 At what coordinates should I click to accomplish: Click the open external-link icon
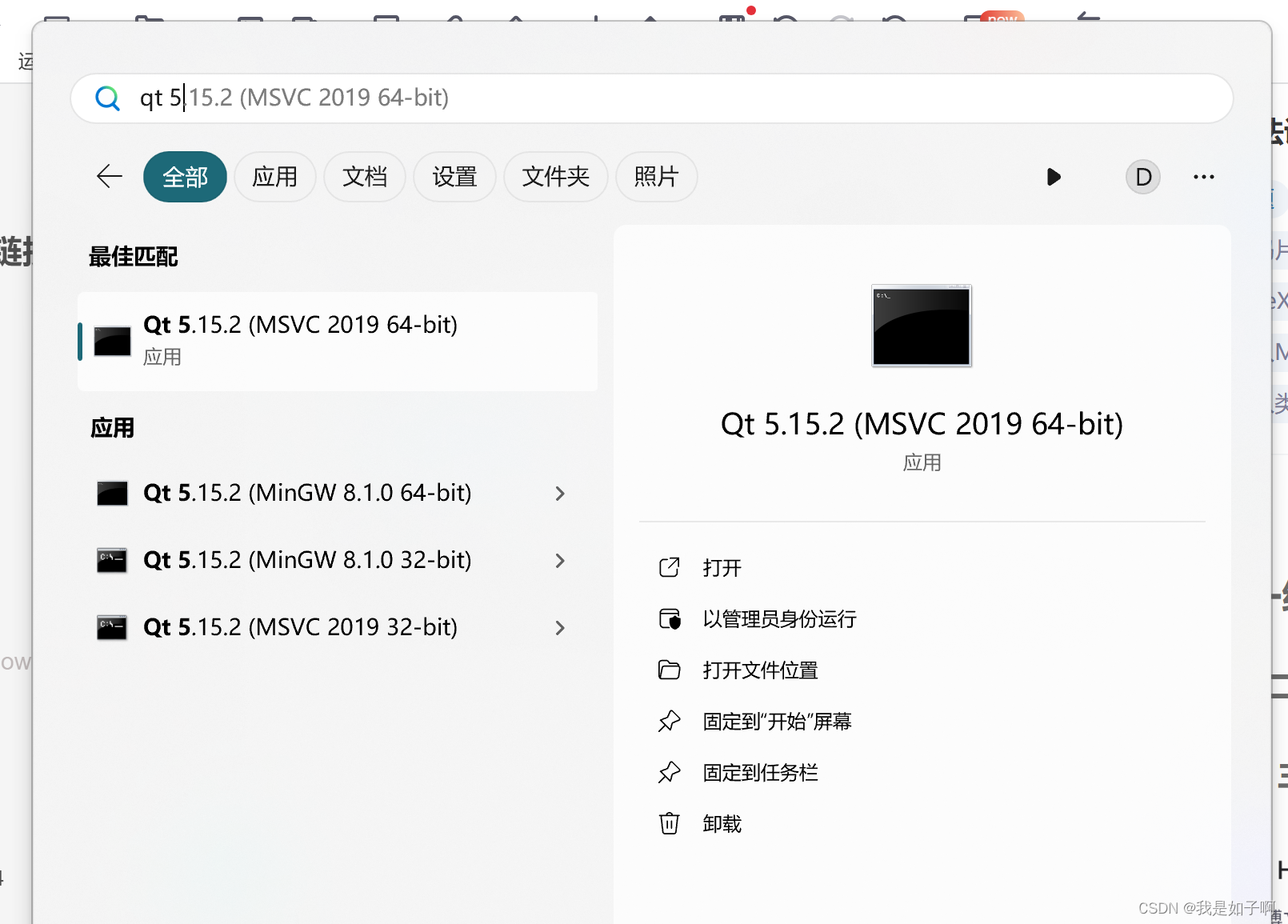tap(669, 567)
